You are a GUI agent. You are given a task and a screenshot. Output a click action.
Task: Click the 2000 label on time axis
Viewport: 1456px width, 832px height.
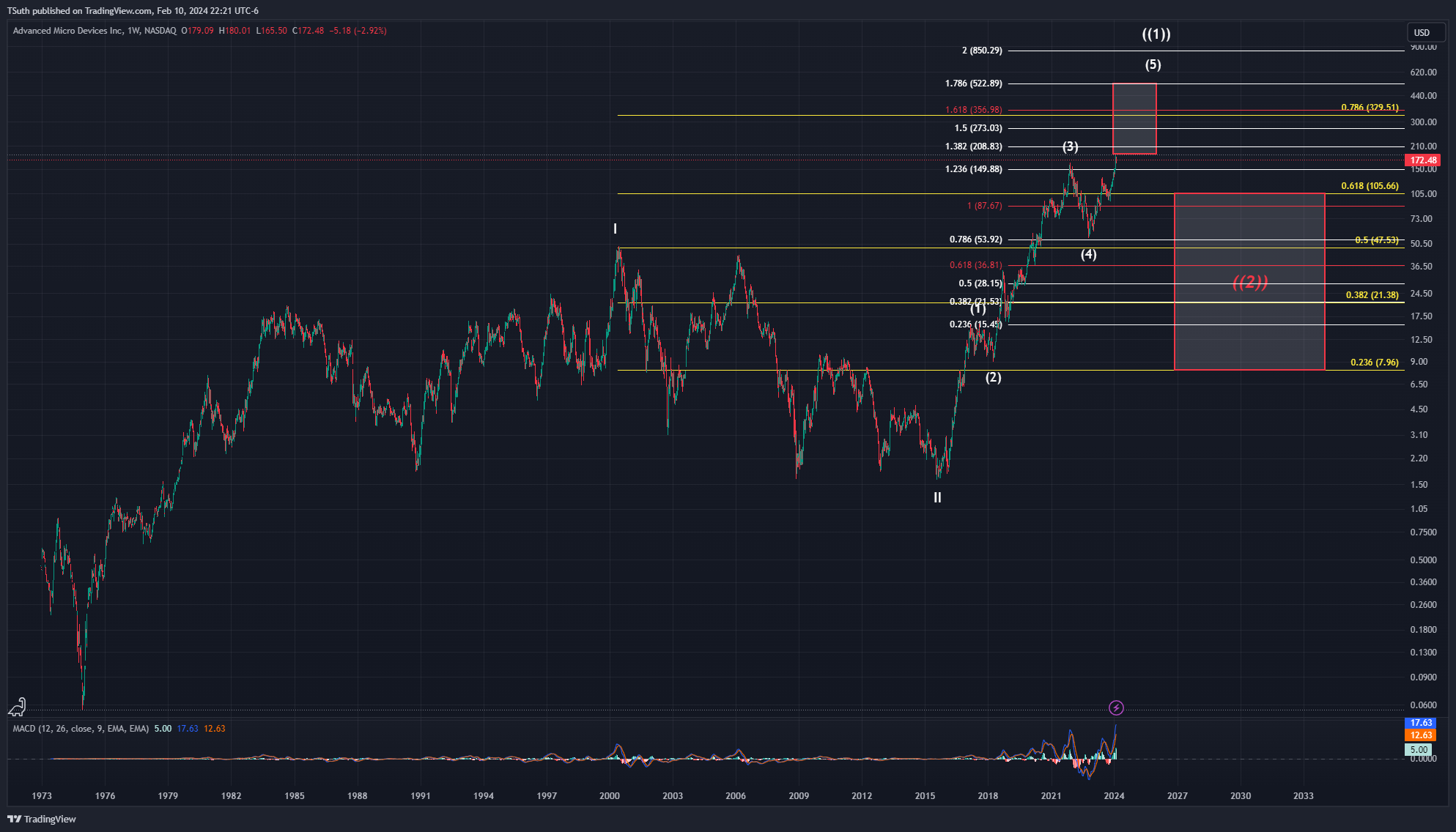coord(609,796)
